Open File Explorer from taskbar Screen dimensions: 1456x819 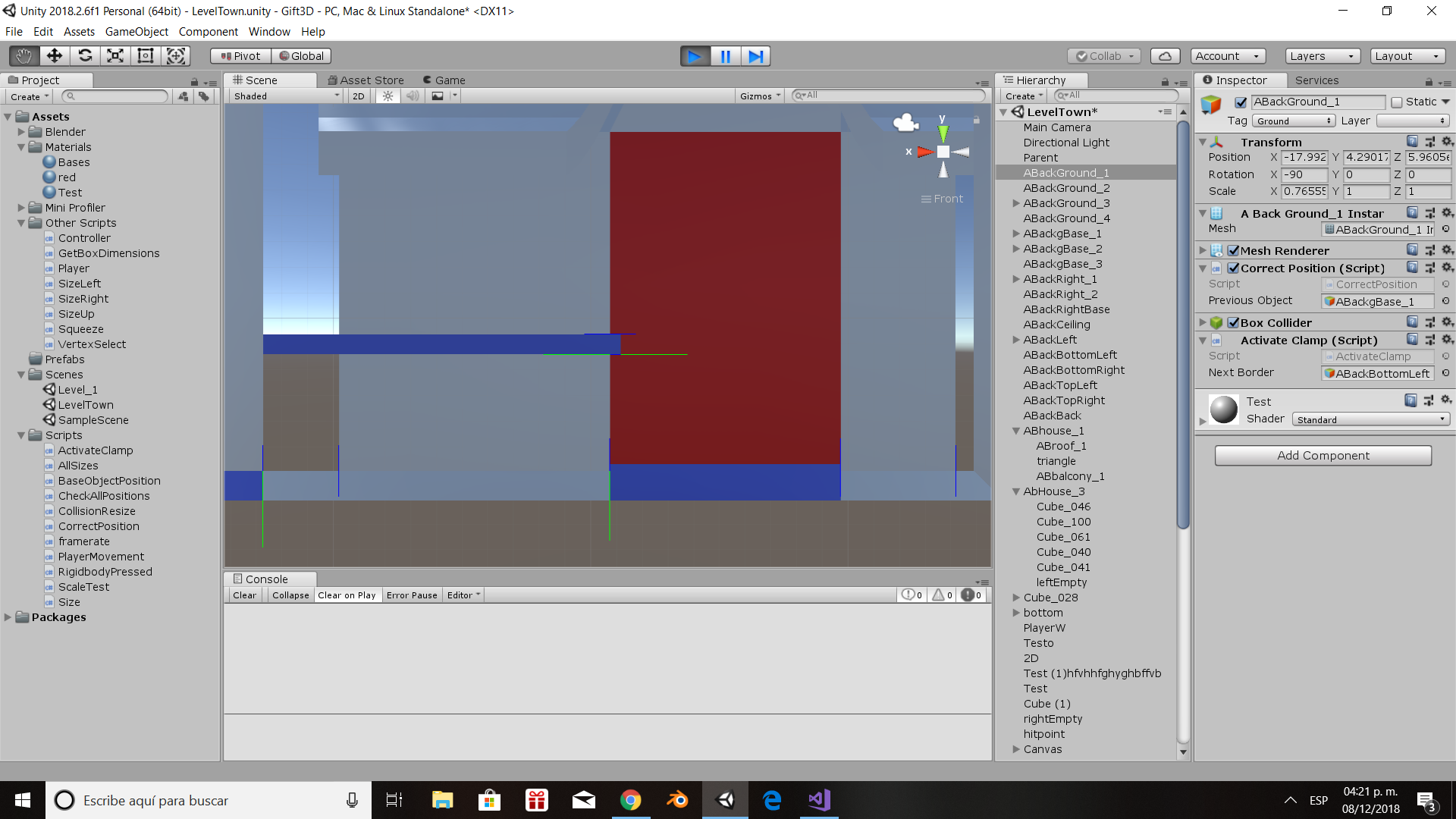pyautogui.click(x=442, y=800)
